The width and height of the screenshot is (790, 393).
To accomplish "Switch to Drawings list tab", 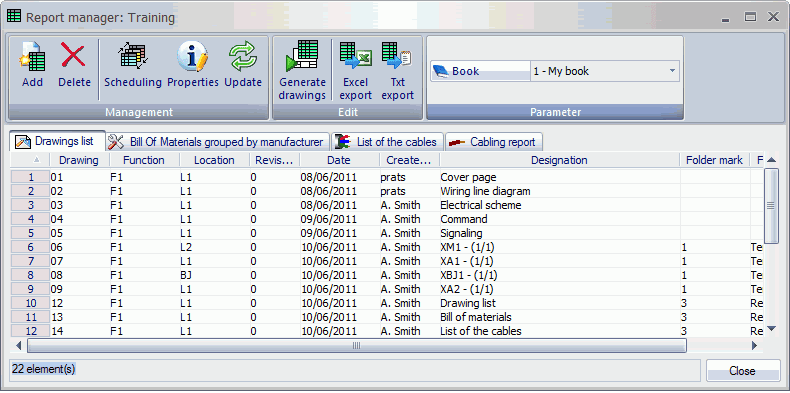I will tap(58, 142).
